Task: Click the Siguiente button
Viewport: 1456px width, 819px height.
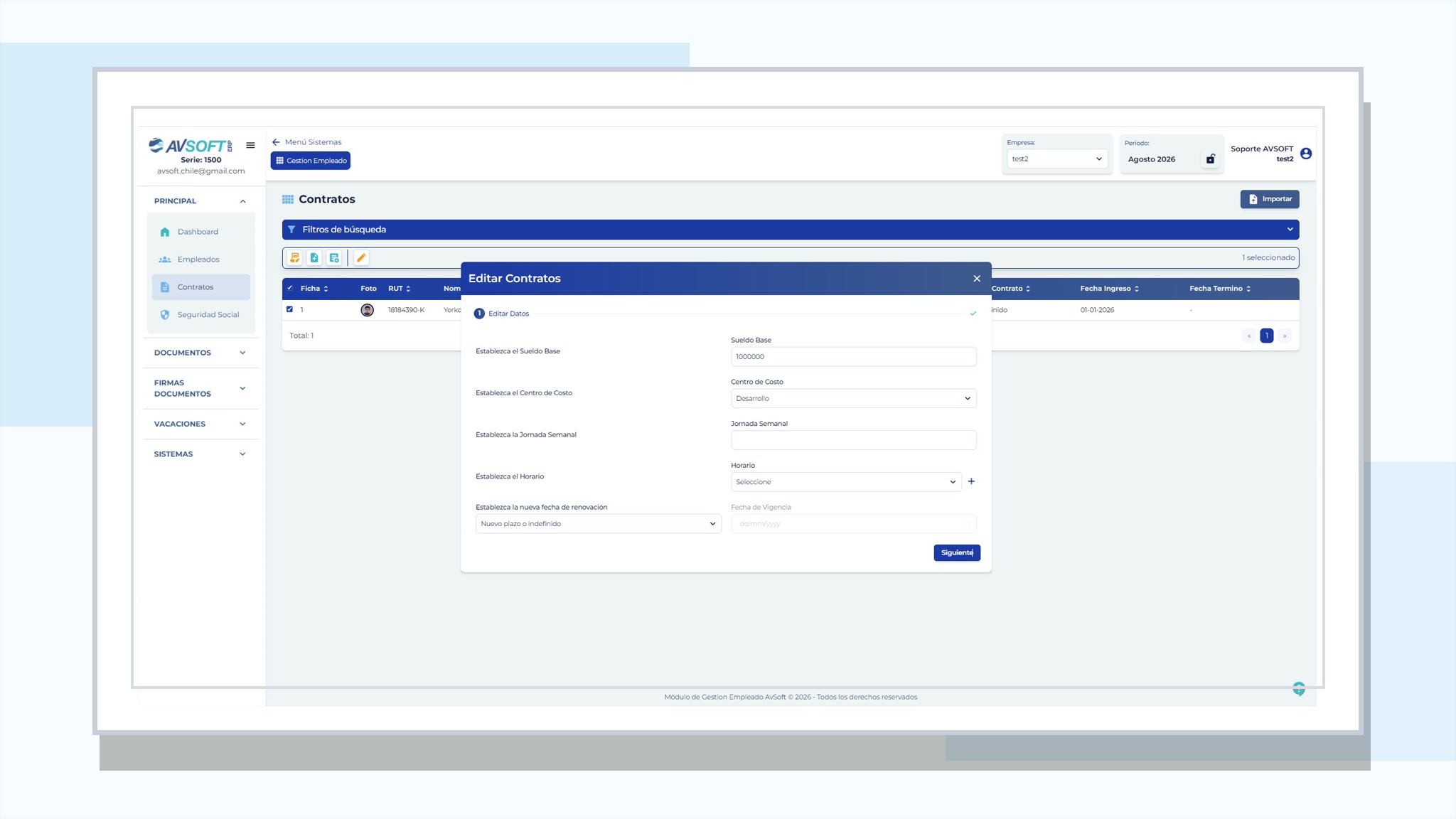Action: [957, 553]
